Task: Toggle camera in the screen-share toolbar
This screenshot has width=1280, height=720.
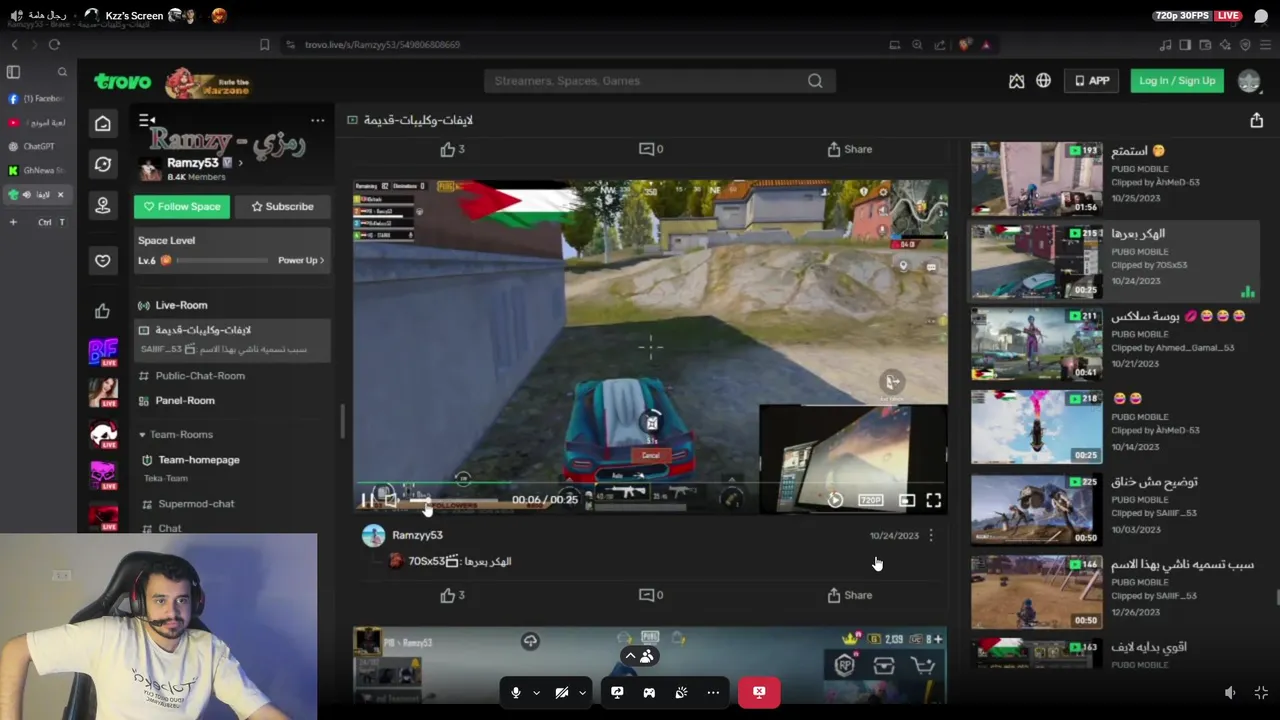Action: pos(562,692)
